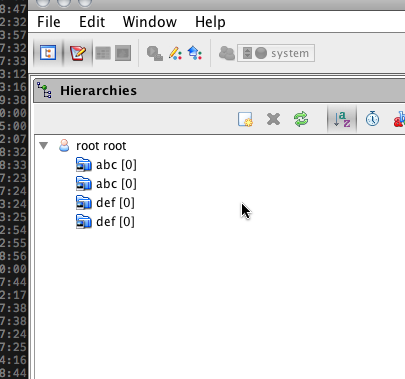Select the first abc [0] folder

click(x=106, y=165)
